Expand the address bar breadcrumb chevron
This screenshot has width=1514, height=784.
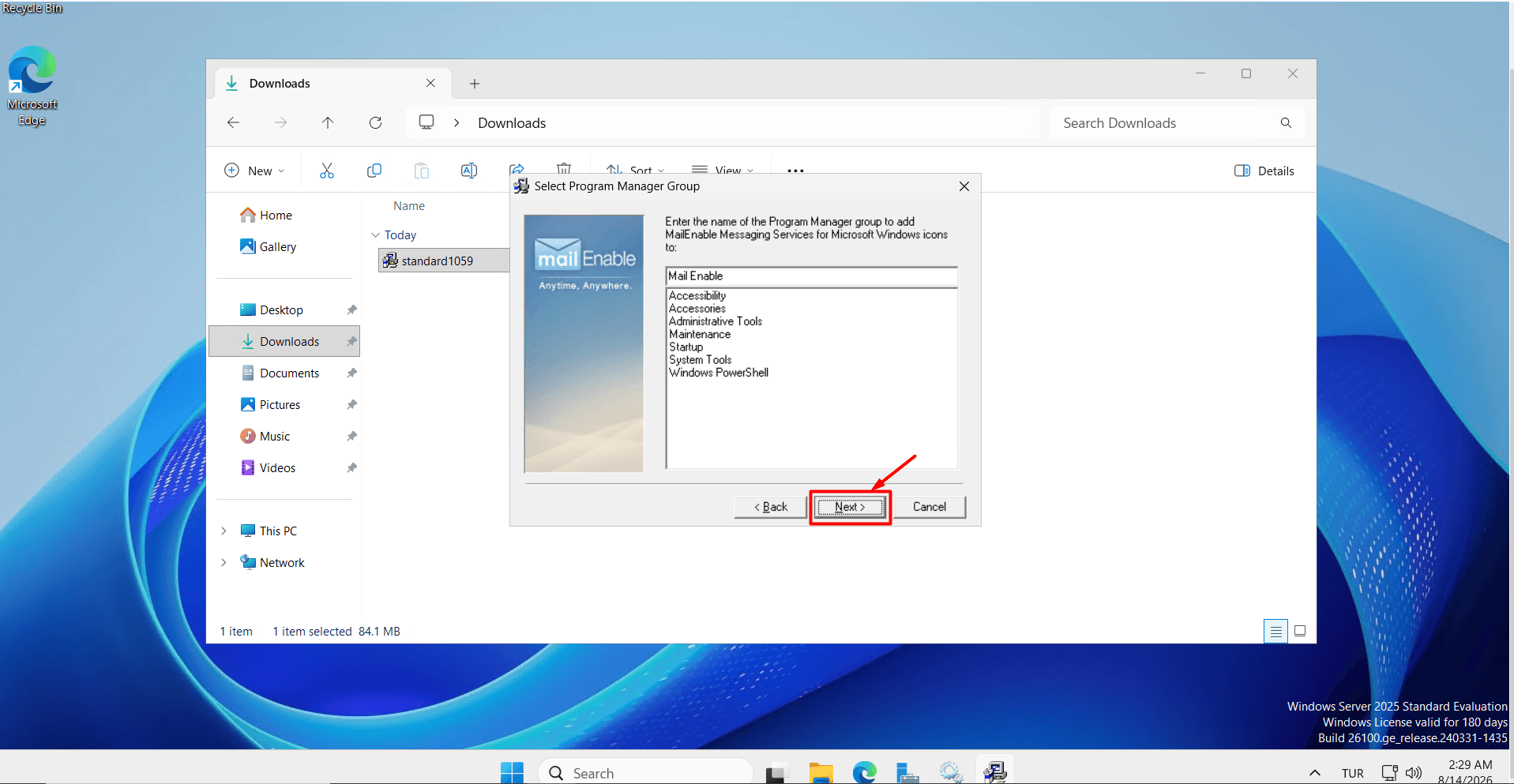pyautogui.click(x=456, y=122)
